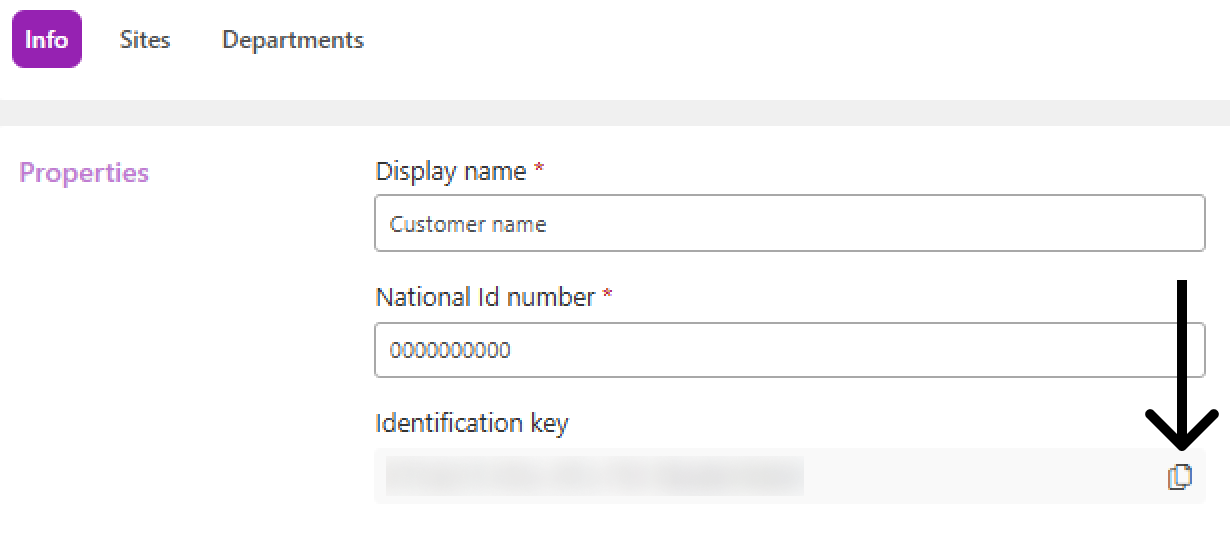Click the Display name label
The width and height of the screenshot is (1230, 536).
click(451, 171)
